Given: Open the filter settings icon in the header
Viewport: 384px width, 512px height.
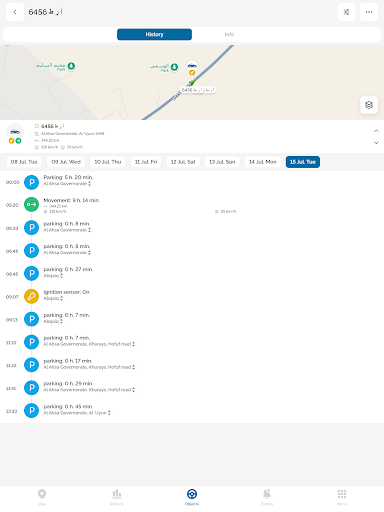Looking at the screenshot, I should pyautogui.click(x=346, y=12).
